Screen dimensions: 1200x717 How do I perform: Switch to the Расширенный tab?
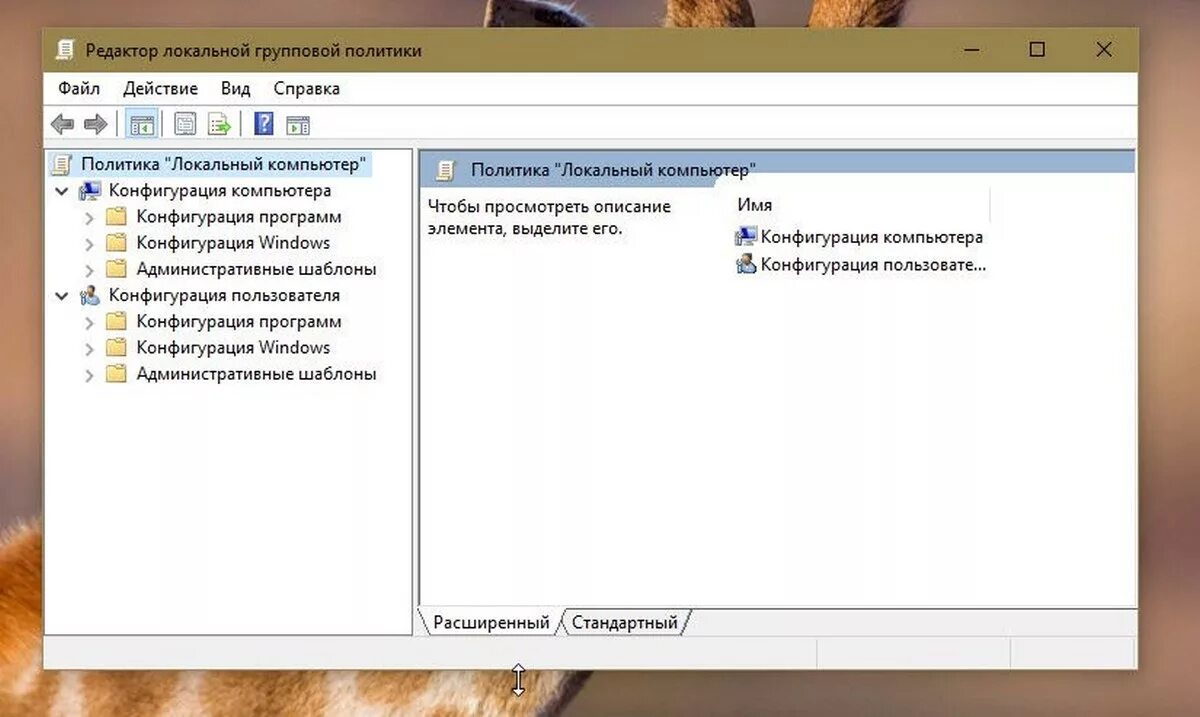click(x=491, y=622)
